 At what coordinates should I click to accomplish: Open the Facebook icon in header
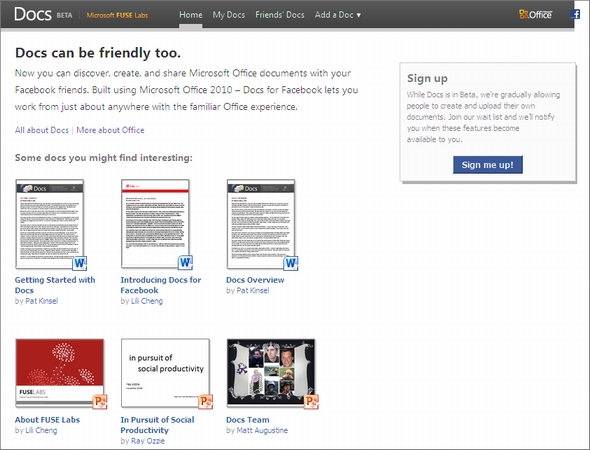coord(575,14)
